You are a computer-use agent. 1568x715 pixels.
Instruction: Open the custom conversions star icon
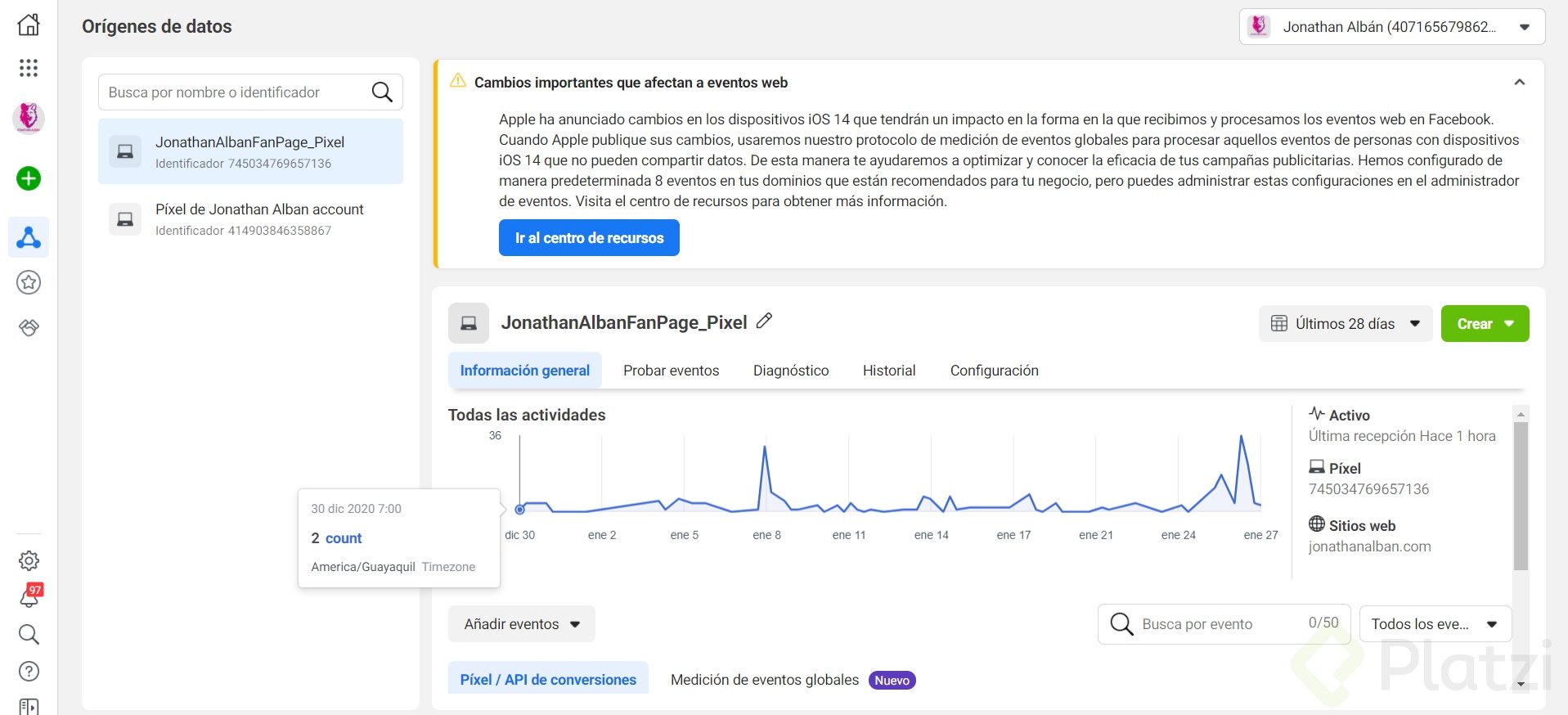tap(29, 283)
